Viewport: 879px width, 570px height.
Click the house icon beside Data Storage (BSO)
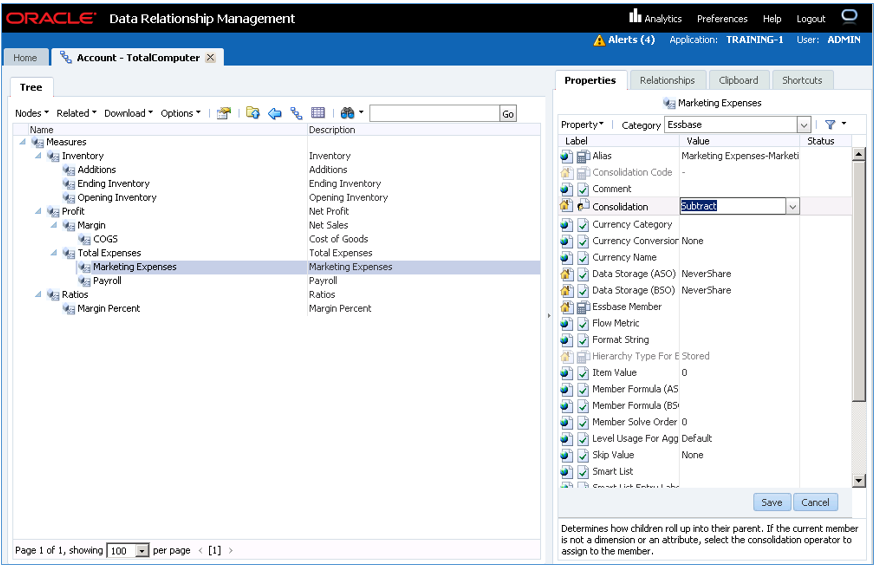coord(566,290)
